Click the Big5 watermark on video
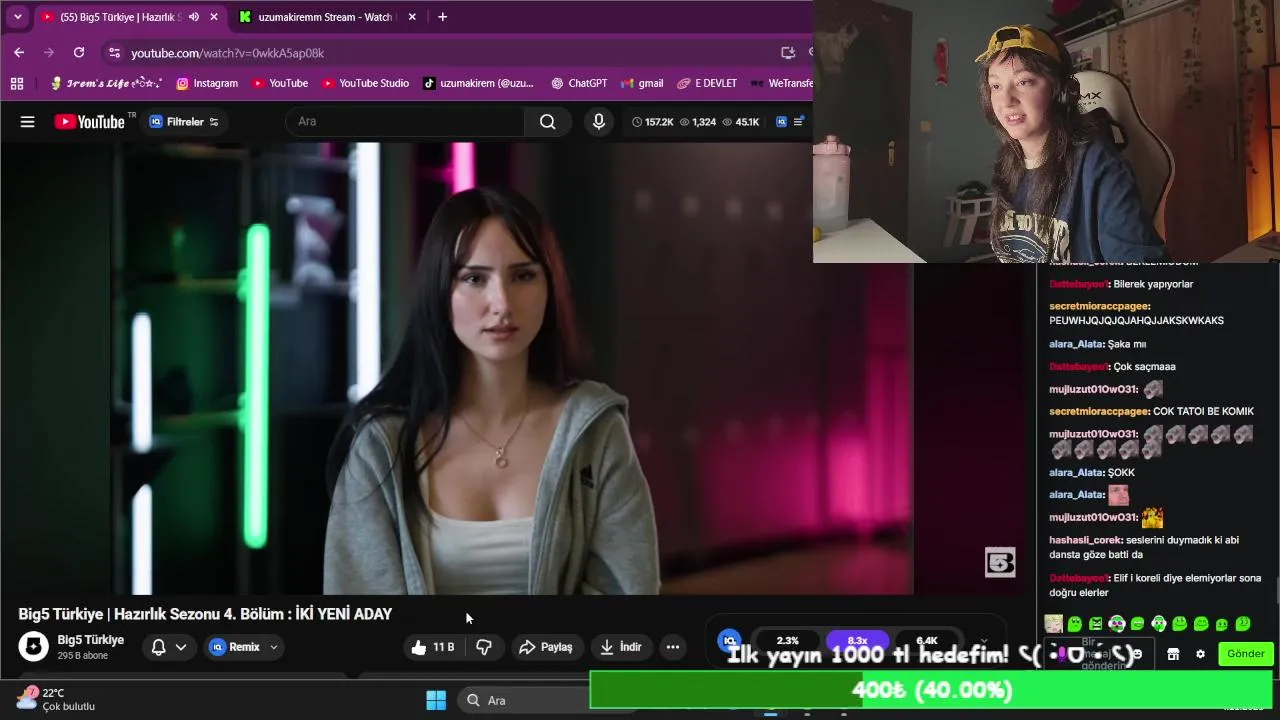Screen dimensions: 1280x720 click(1000, 562)
